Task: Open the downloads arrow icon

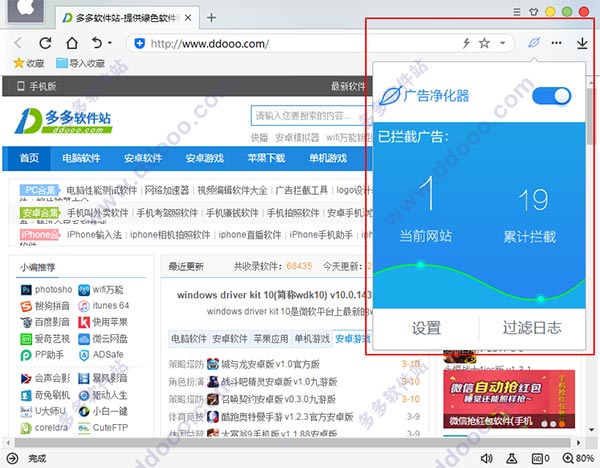Action: 582,43
